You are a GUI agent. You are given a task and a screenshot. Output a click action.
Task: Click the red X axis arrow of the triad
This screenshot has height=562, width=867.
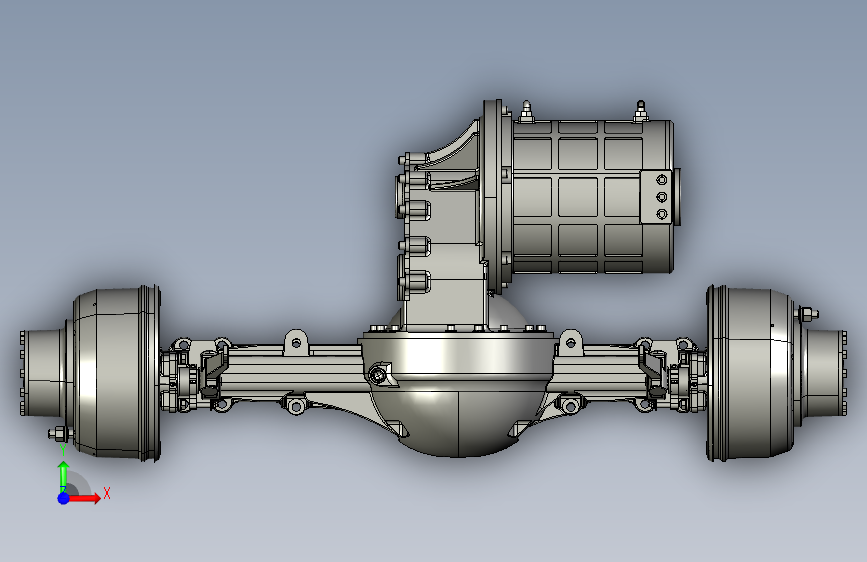pyautogui.click(x=84, y=498)
